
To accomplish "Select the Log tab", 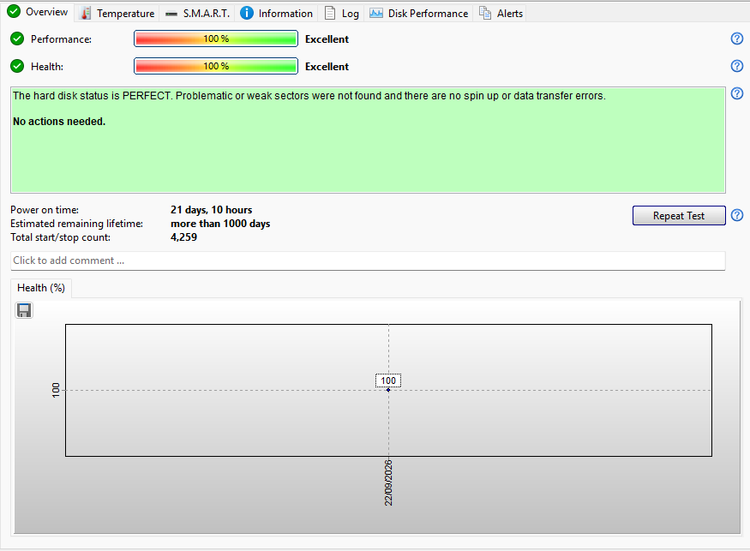I will click(342, 13).
